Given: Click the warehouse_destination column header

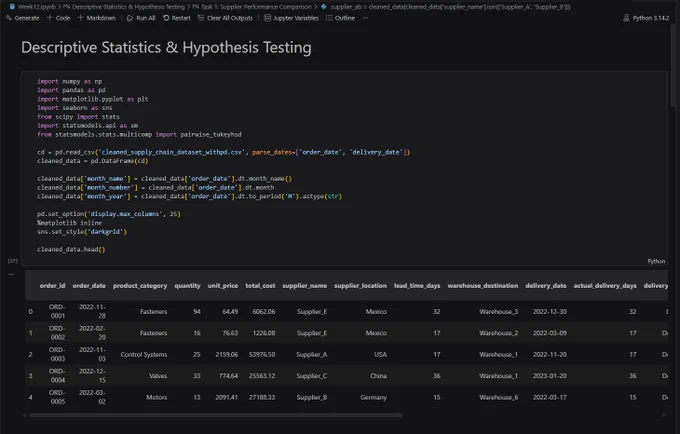Looking at the screenshot, I should pos(483,285).
